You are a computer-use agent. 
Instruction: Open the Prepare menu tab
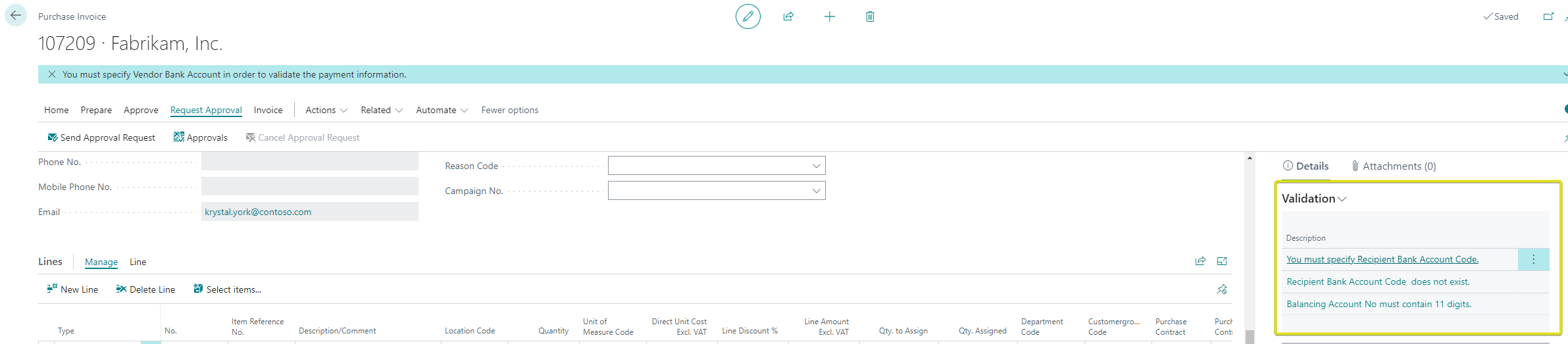pos(96,110)
